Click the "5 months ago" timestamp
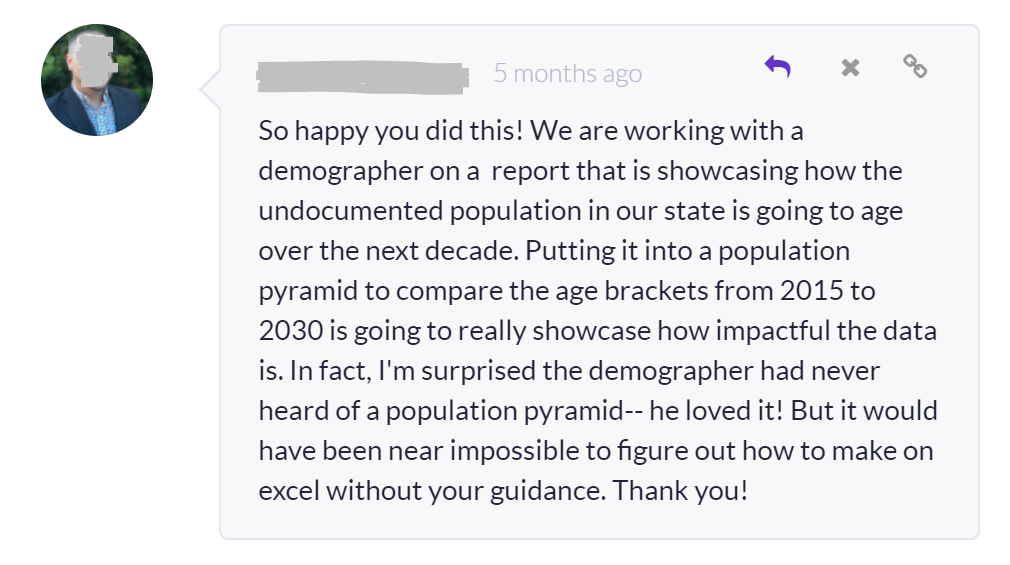This screenshot has height=565, width=1010. 567,73
